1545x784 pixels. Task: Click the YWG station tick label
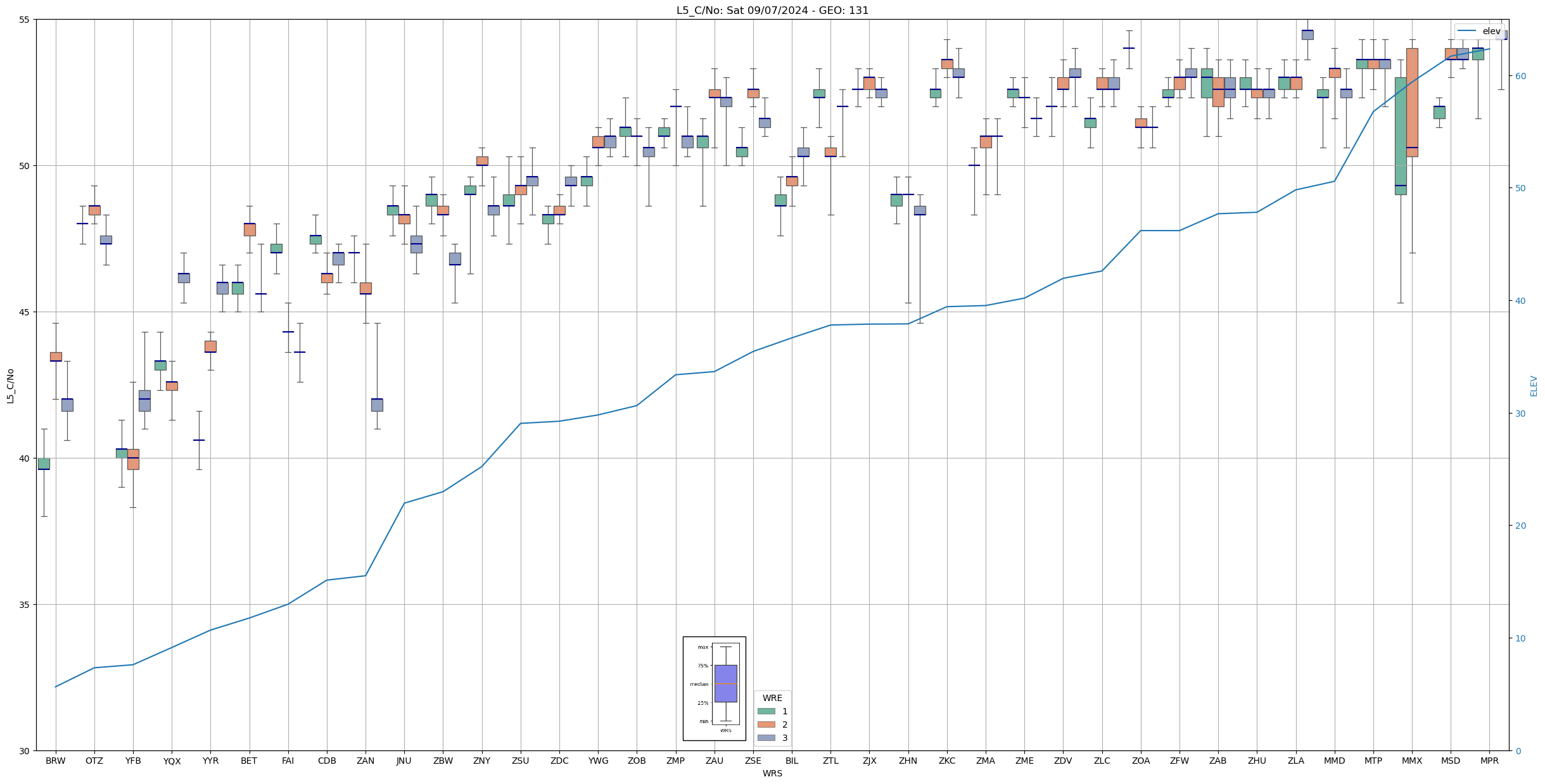click(x=598, y=761)
